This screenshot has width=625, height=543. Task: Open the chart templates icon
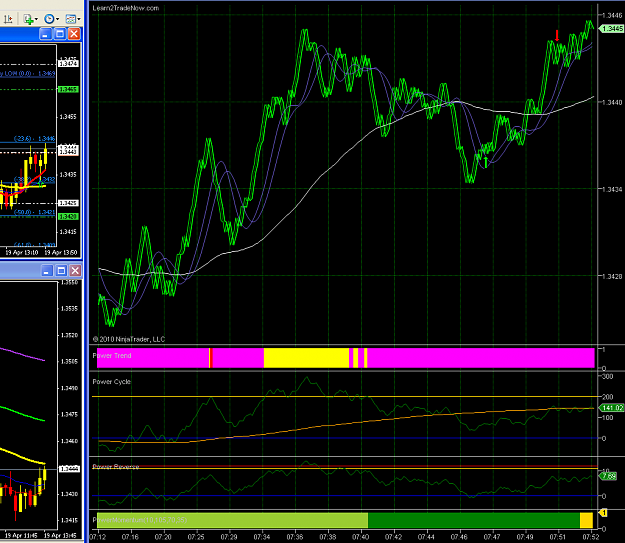coord(71,19)
